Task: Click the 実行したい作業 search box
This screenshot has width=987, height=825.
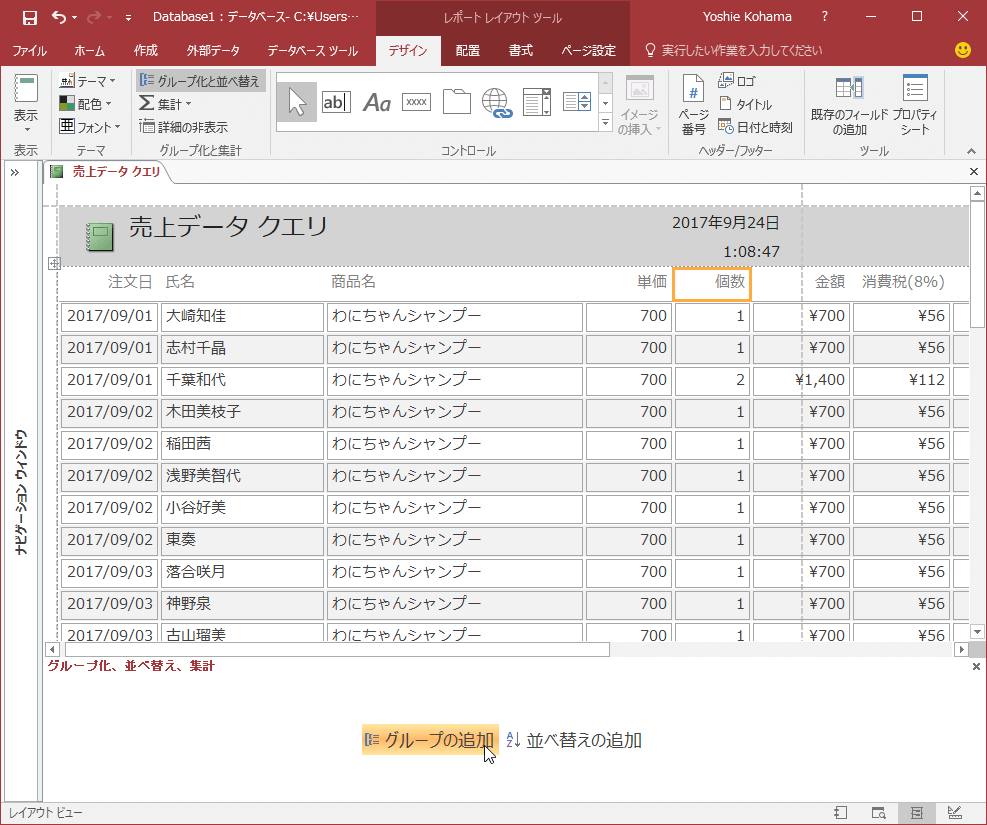Action: coord(734,50)
